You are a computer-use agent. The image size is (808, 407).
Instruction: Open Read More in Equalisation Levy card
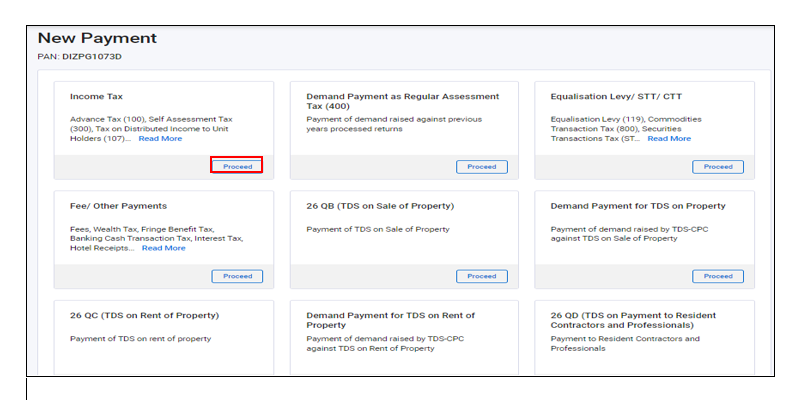point(669,139)
